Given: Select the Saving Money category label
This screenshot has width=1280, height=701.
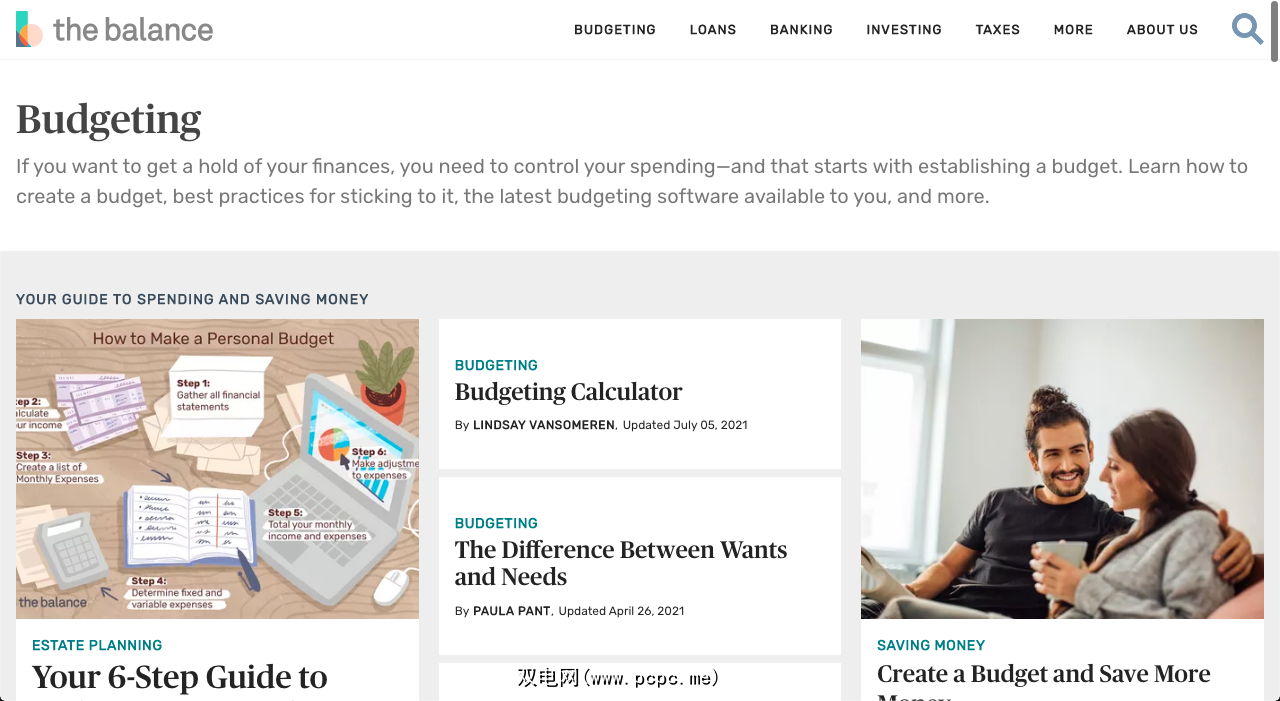Looking at the screenshot, I should (x=931, y=646).
